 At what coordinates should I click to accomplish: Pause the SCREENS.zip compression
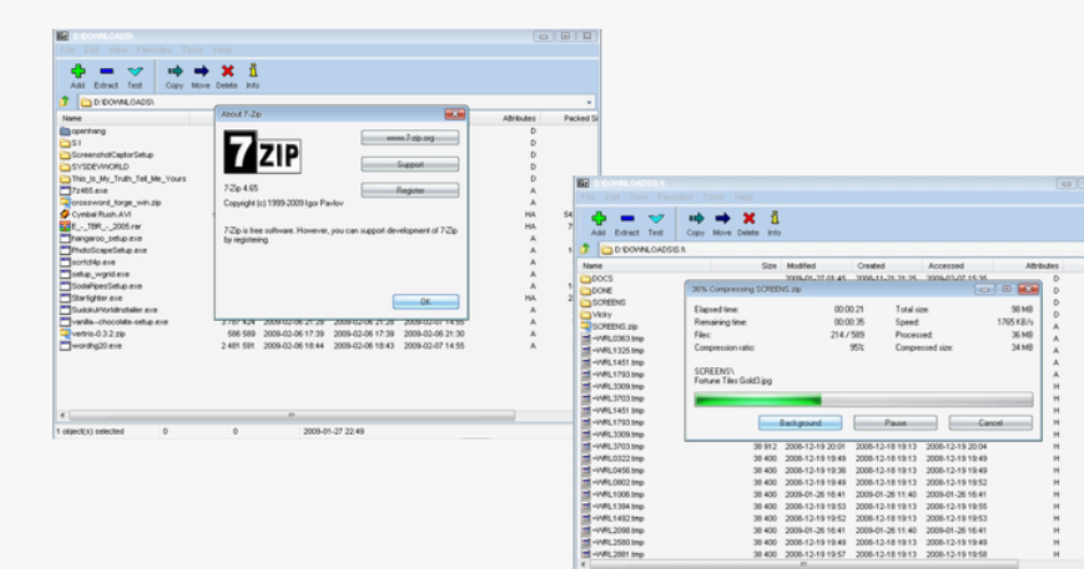(x=896, y=422)
